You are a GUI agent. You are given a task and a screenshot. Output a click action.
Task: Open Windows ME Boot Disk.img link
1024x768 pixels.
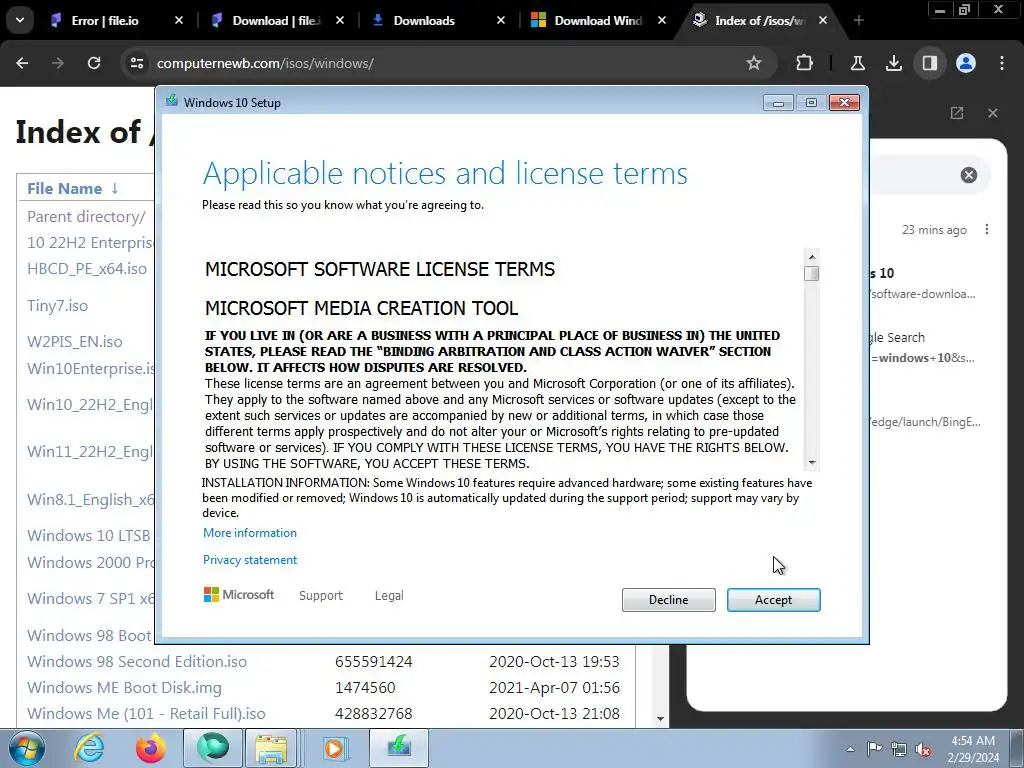click(124, 688)
